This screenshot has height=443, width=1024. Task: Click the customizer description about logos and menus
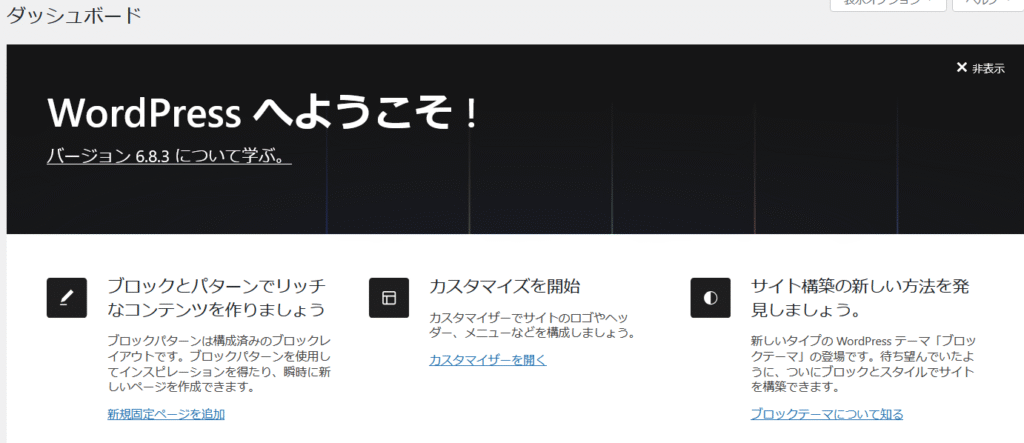[x=532, y=323]
